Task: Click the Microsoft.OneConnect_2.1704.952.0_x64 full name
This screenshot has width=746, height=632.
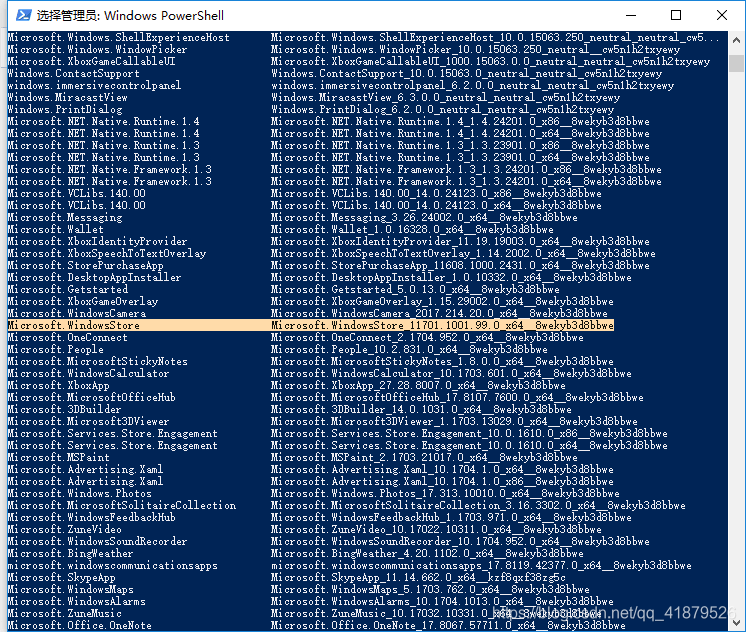Action: (427, 337)
